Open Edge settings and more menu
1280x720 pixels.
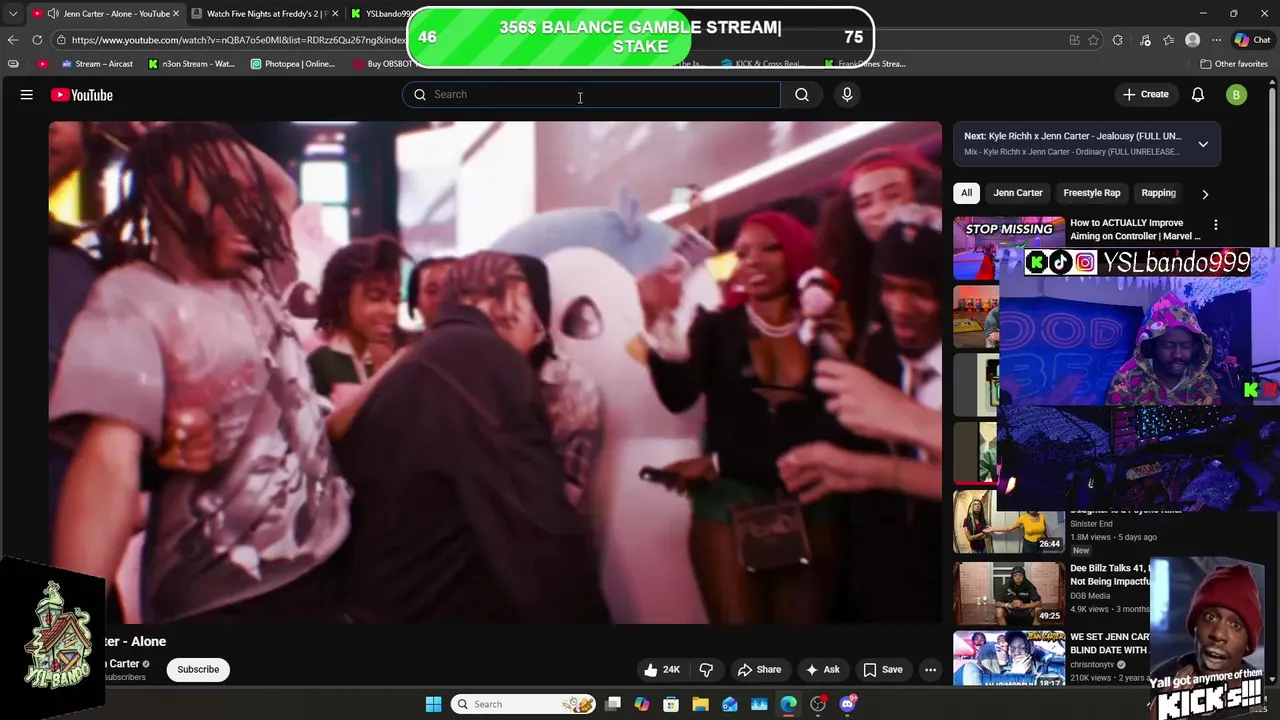pyautogui.click(x=1216, y=40)
